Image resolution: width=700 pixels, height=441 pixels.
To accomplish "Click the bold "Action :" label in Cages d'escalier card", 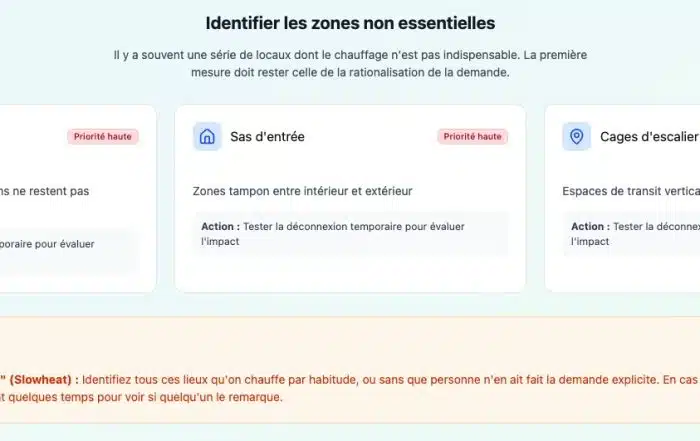I will (589, 226).
